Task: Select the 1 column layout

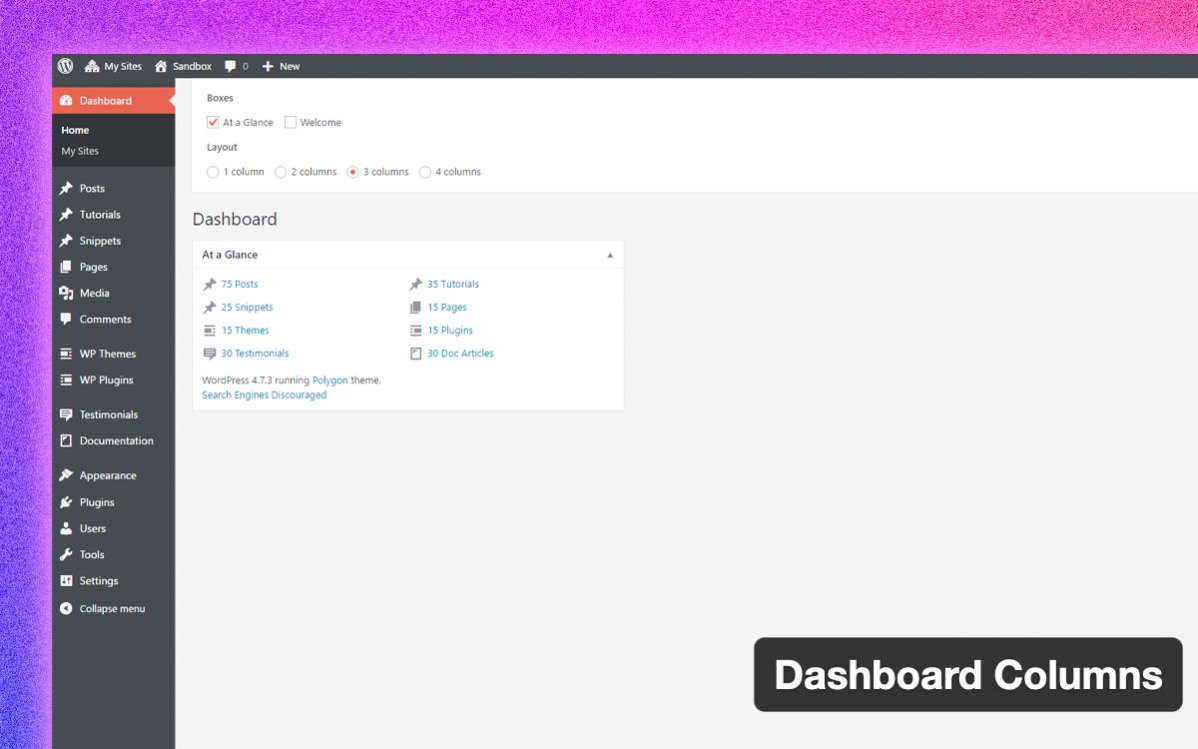Action: point(212,172)
